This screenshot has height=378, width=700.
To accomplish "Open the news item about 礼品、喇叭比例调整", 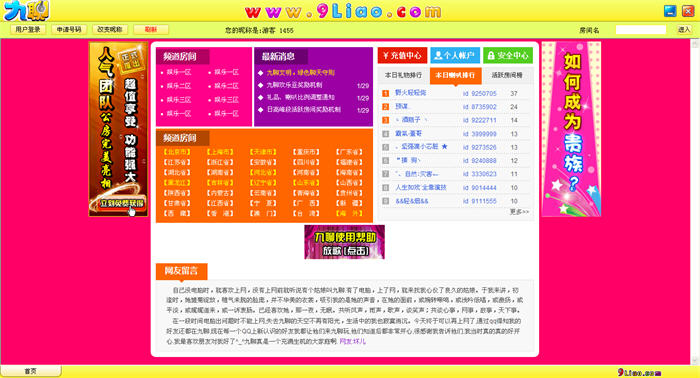I will pyautogui.click(x=300, y=97).
